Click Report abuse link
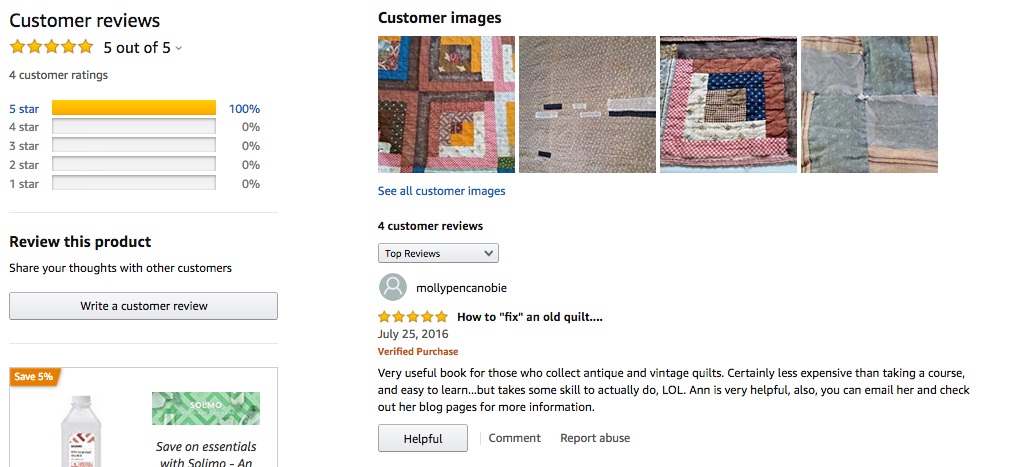Screen dimensions: 1028x467 coord(595,438)
